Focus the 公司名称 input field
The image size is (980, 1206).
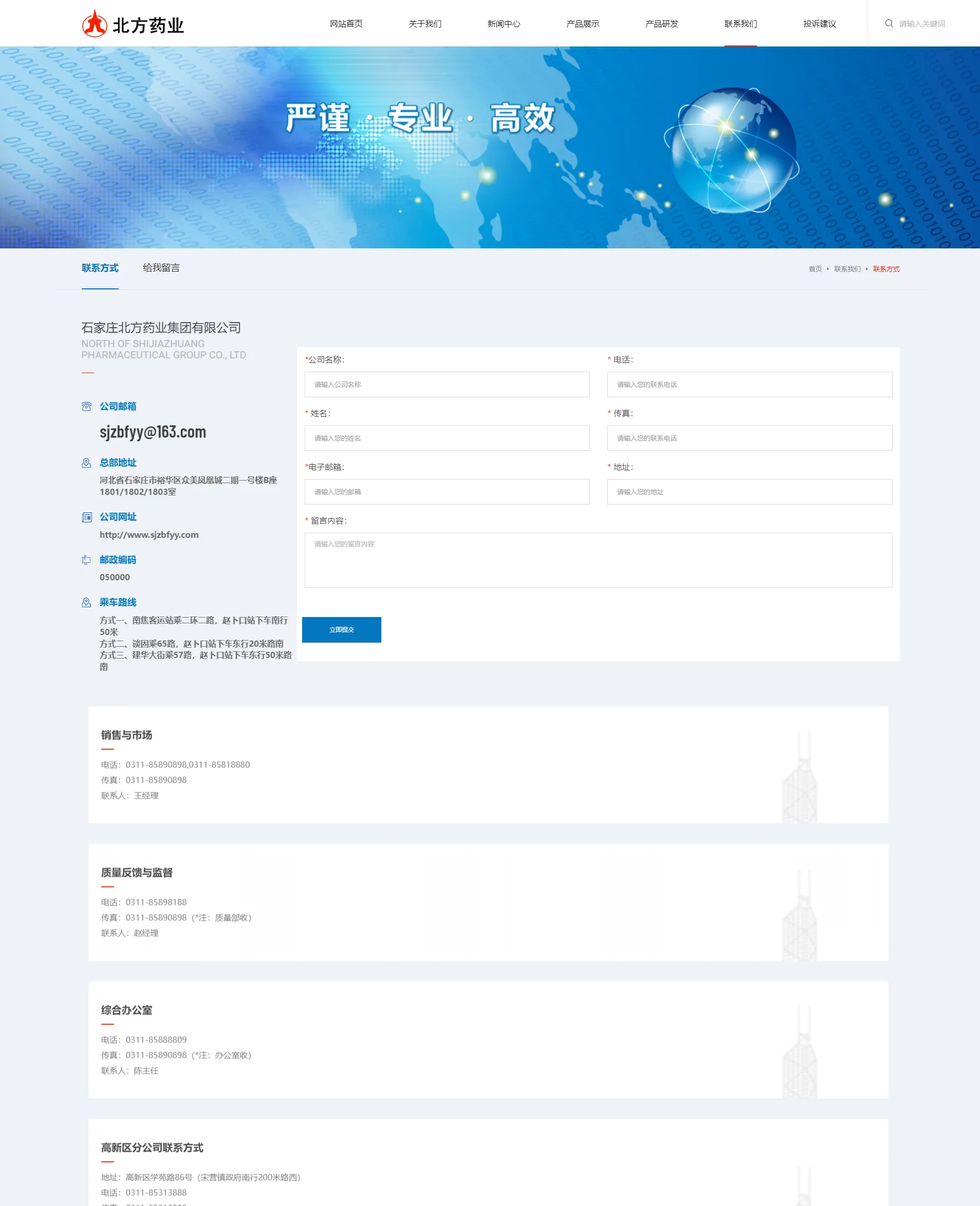pyautogui.click(x=447, y=384)
